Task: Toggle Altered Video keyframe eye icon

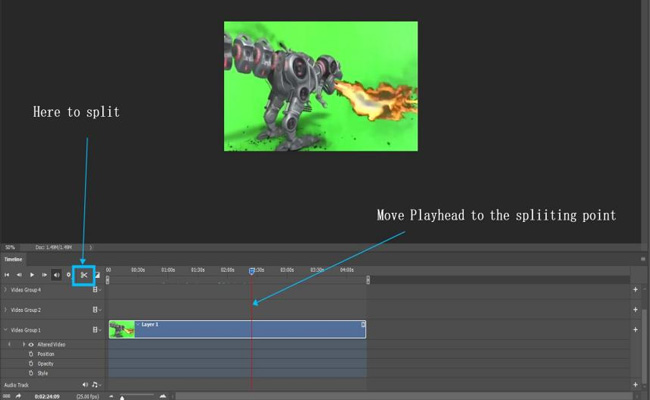Action: (31, 344)
